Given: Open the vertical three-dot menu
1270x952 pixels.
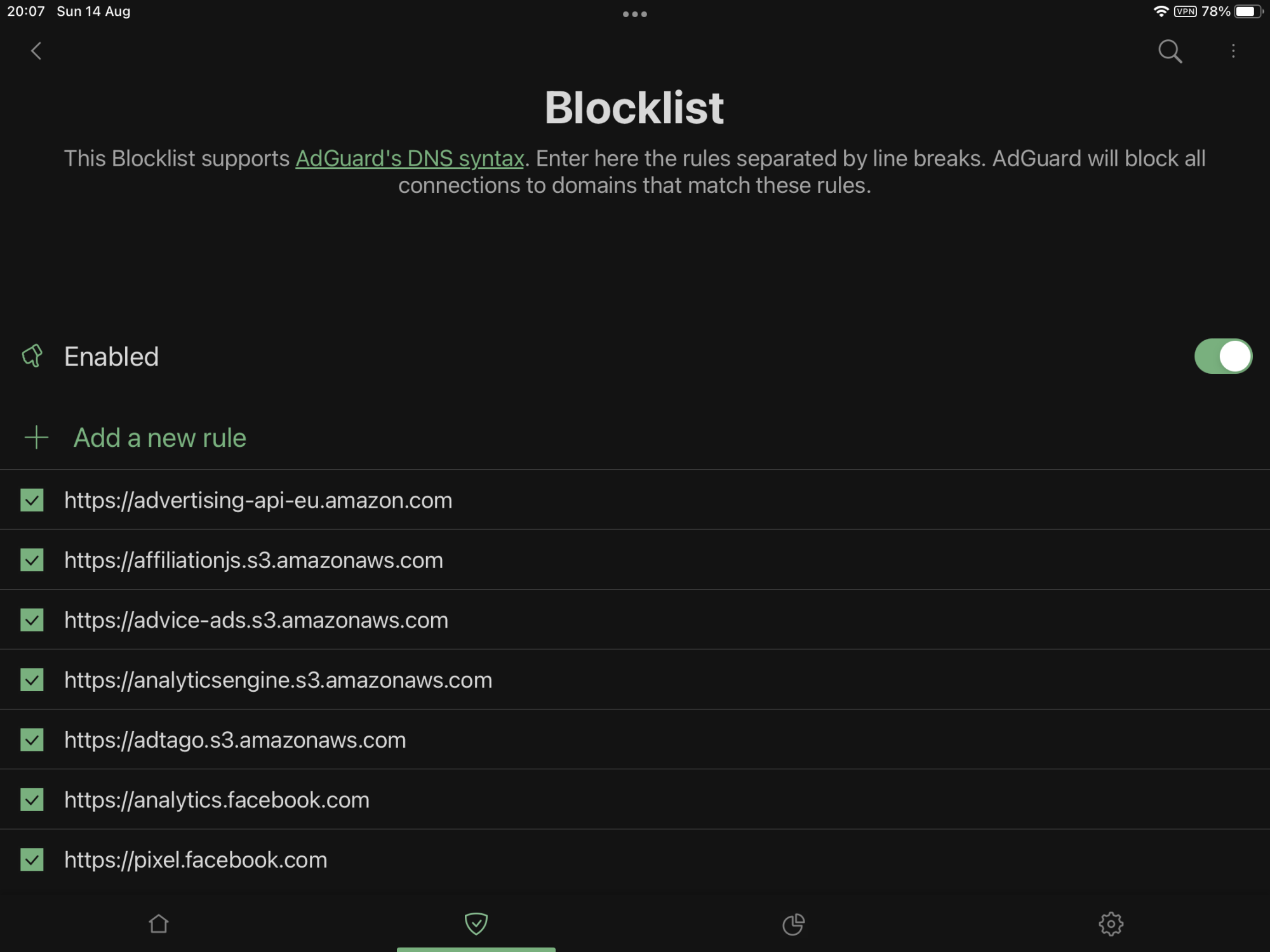Looking at the screenshot, I should [x=1233, y=51].
